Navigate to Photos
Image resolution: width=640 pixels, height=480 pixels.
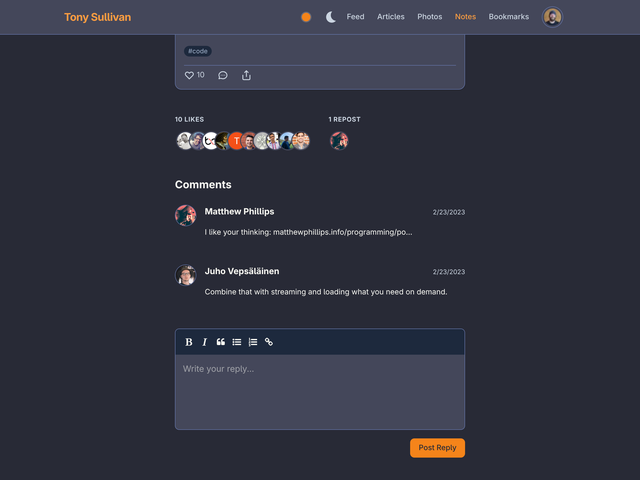pos(430,17)
